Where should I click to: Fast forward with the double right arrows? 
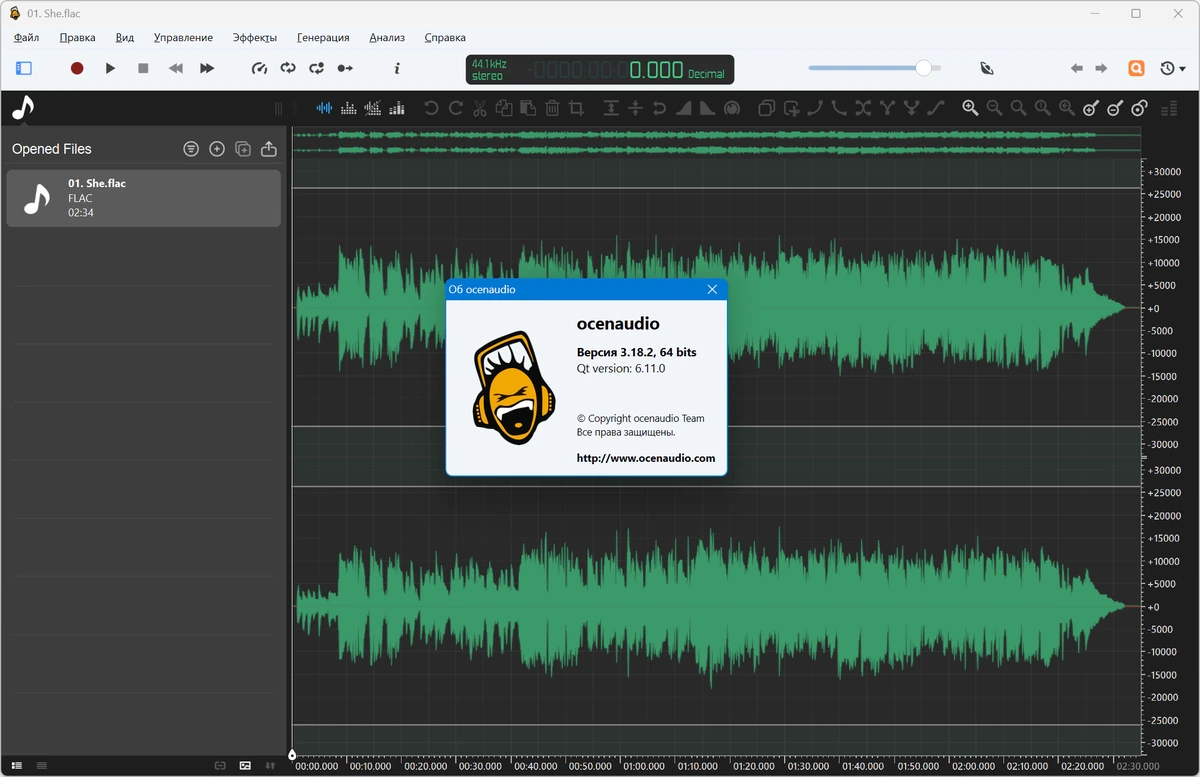[207, 68]
